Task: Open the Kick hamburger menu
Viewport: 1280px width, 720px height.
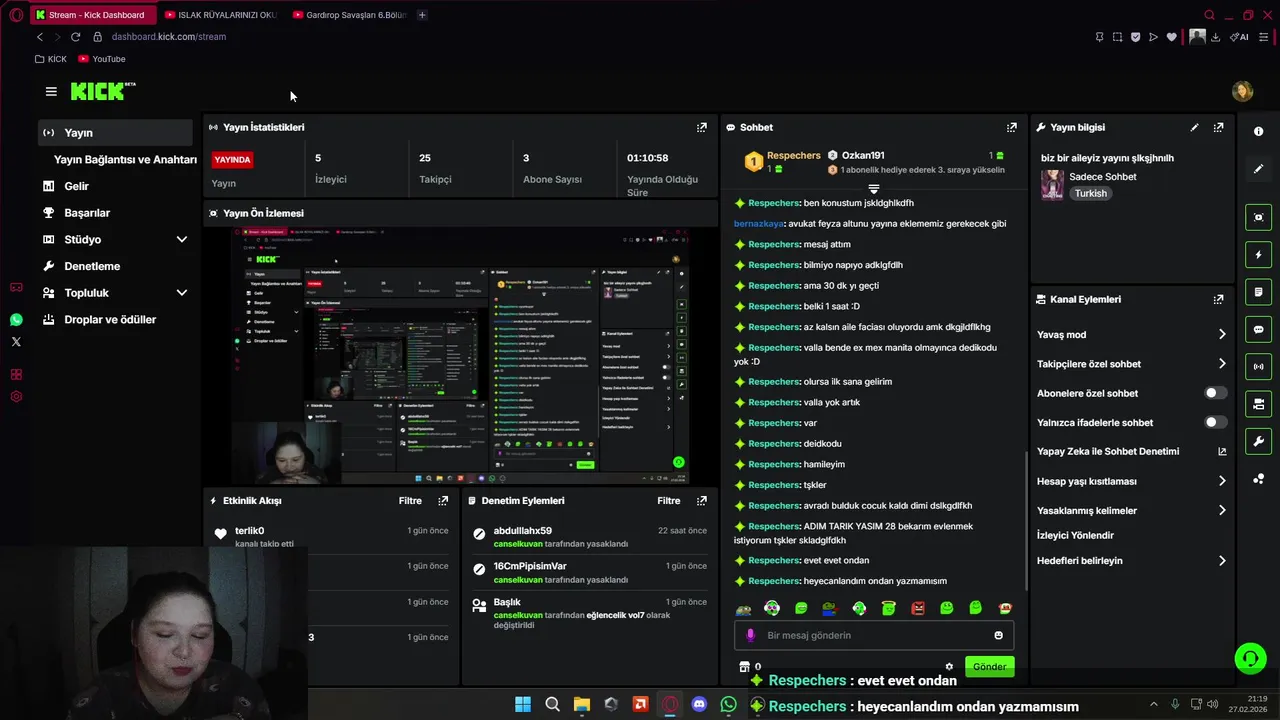Action: coord(51,91)
